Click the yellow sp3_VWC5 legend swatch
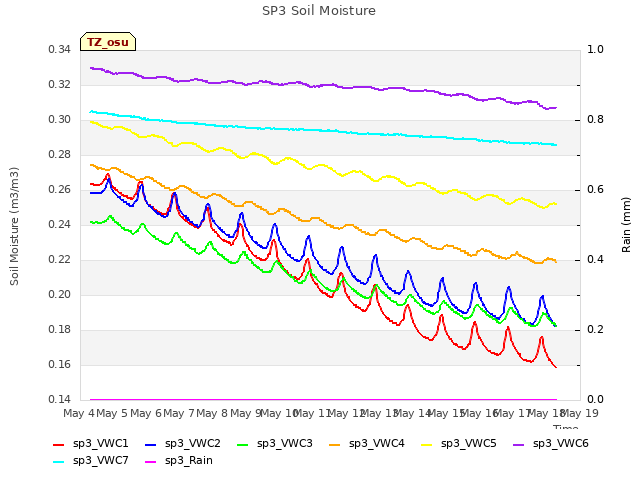Viewport: 640px width, 480px height. 427,444
